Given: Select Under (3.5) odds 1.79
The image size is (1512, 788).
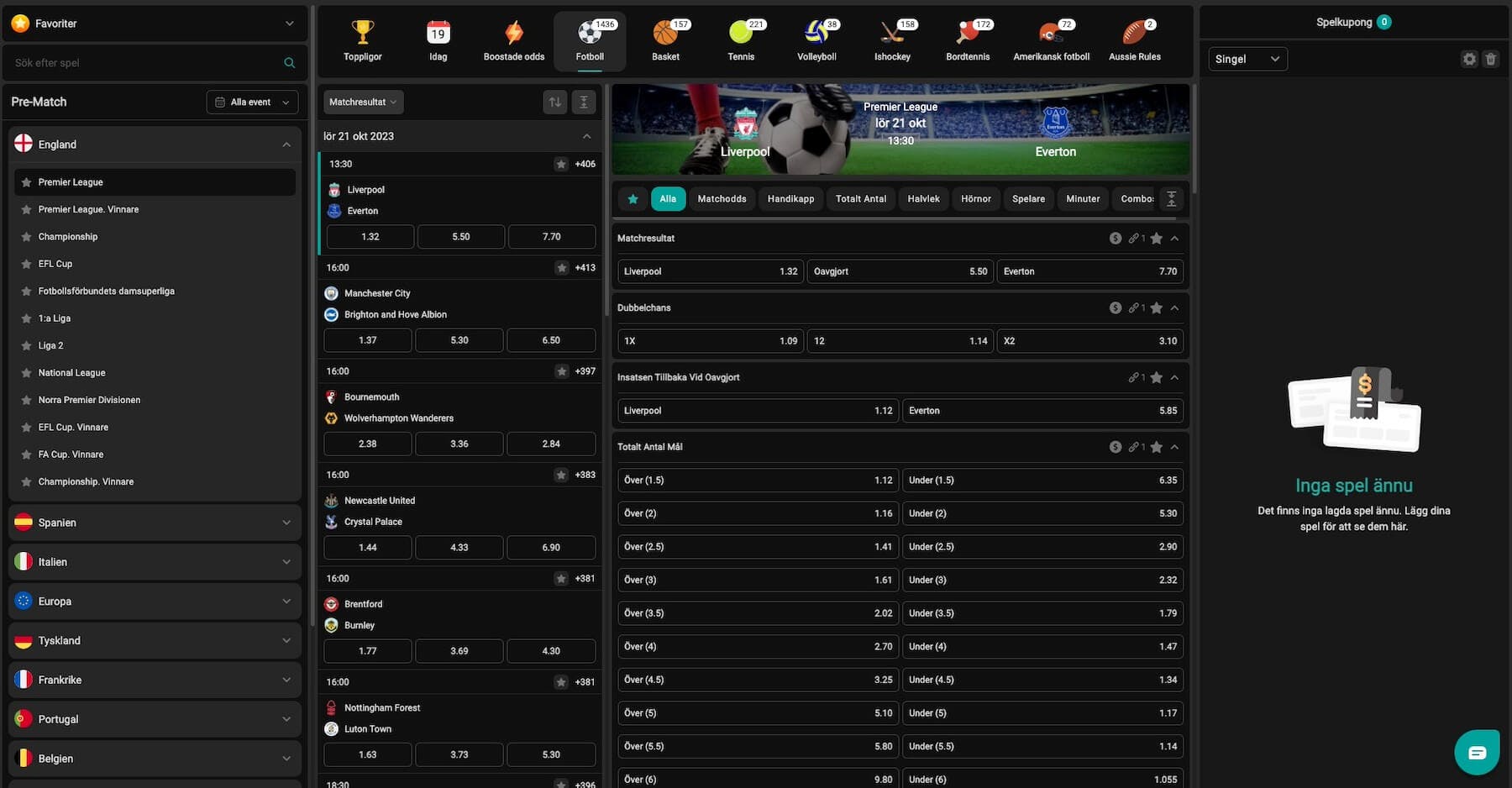Looking at the screenshot, I should tap(1042, 613).
